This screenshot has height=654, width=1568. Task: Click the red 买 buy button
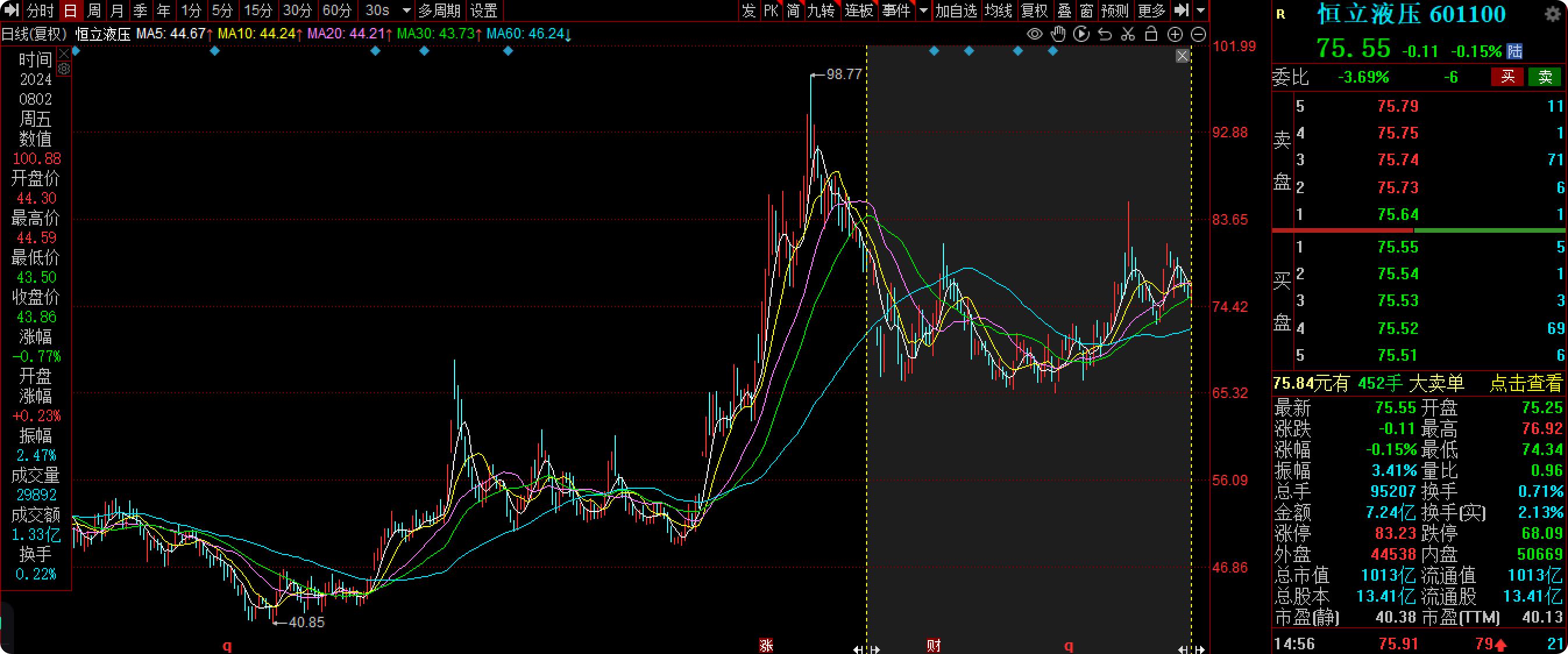point(1507,77)
